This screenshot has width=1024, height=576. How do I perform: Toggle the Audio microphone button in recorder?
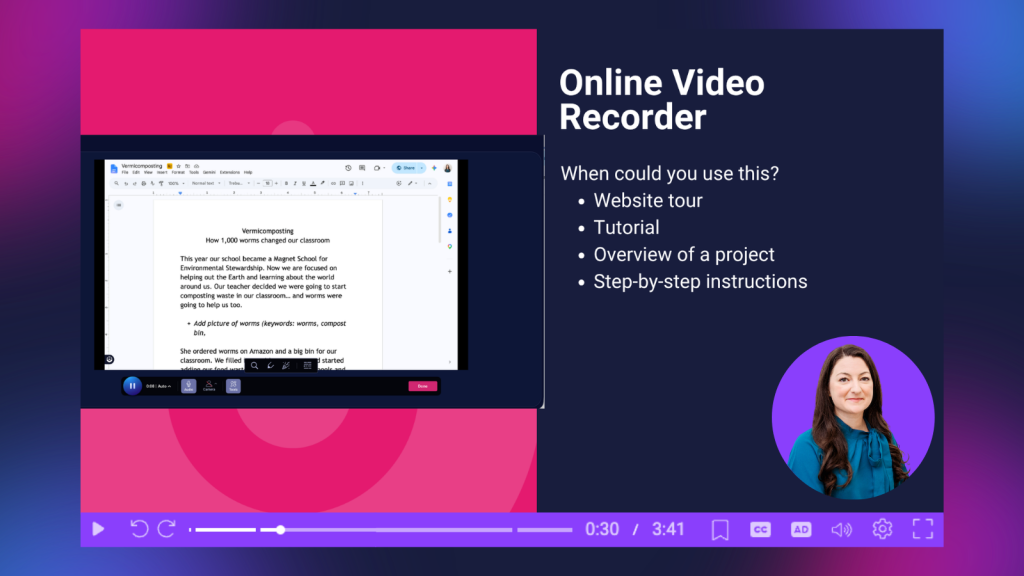click(x=188, y=386)
